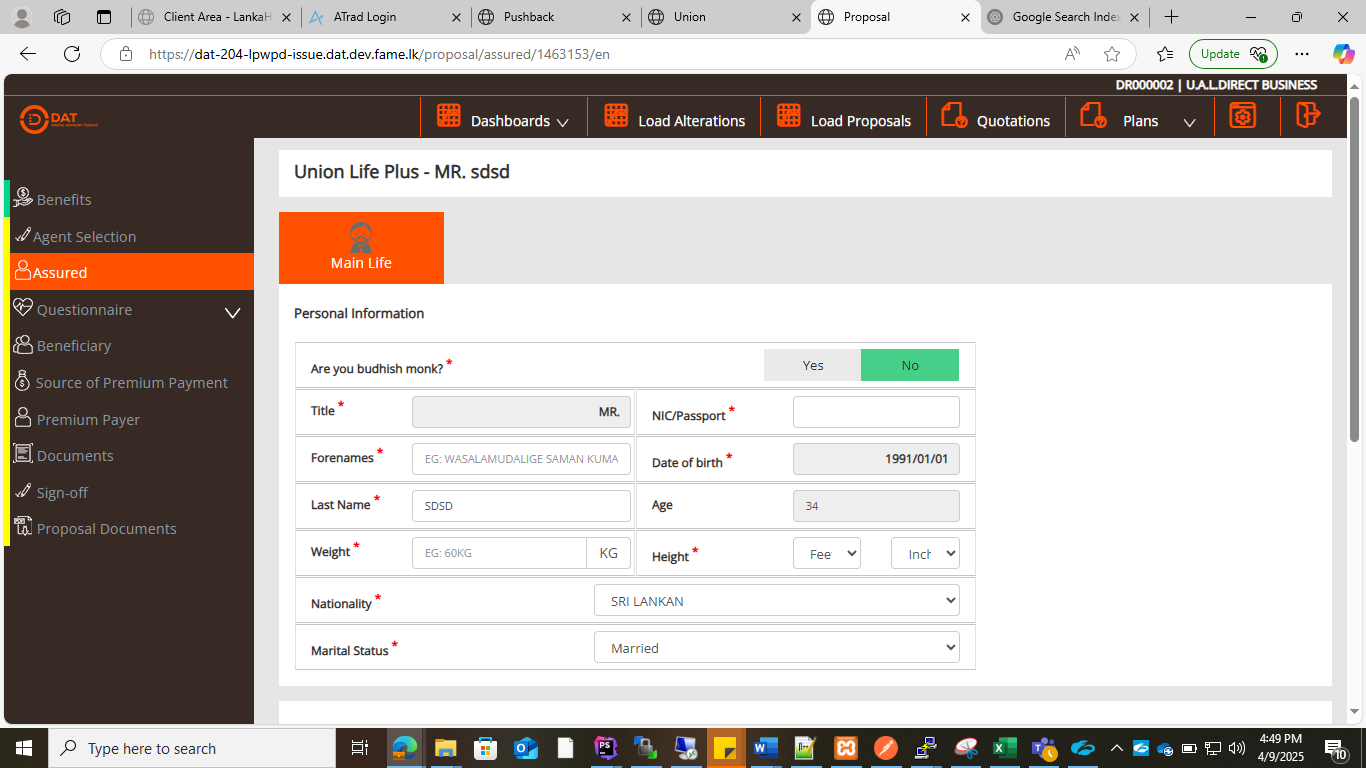The image size is (1366, 768).
Task: Click the Age field
Action: tap(876, 506)
